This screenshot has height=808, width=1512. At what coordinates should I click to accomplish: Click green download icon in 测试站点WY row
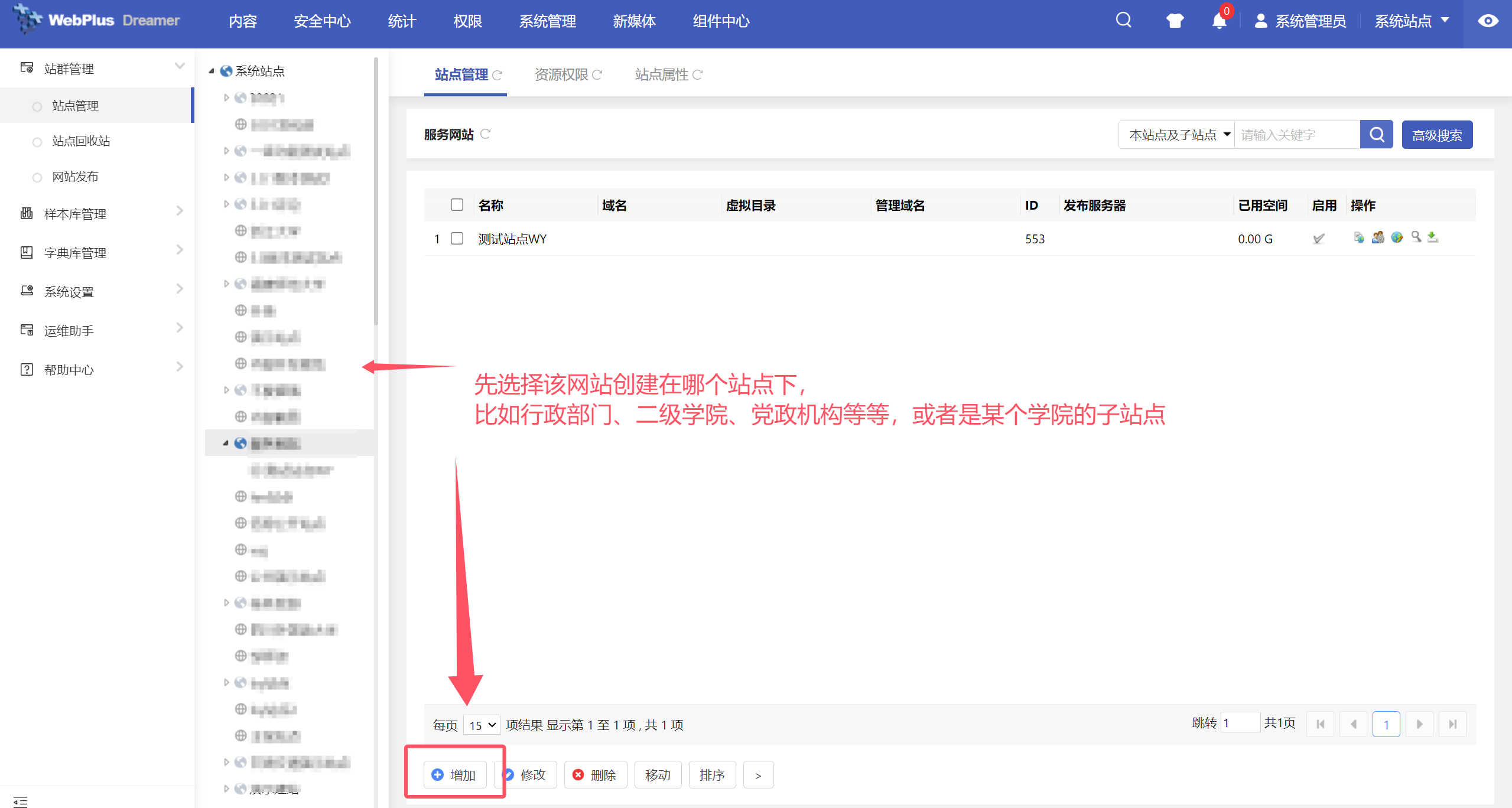point(1433,237)
